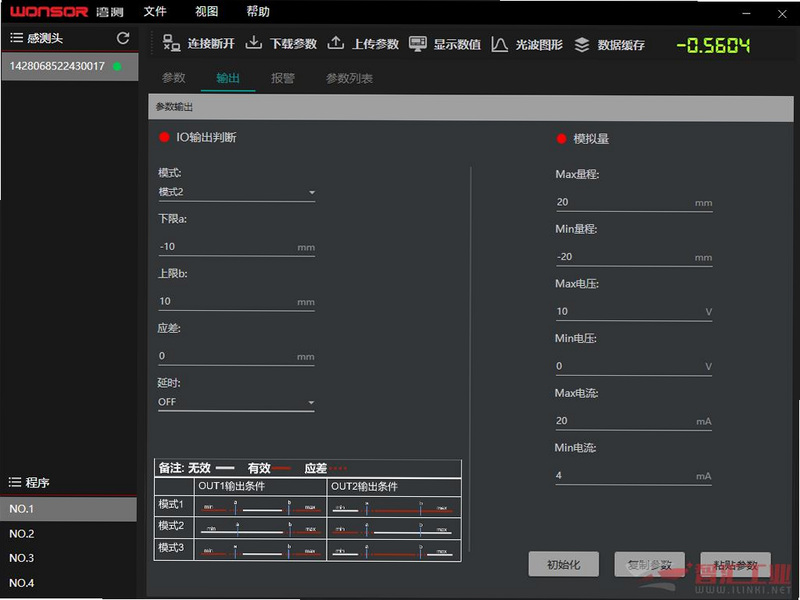Switch to the 参数 tab

(173, 78)
